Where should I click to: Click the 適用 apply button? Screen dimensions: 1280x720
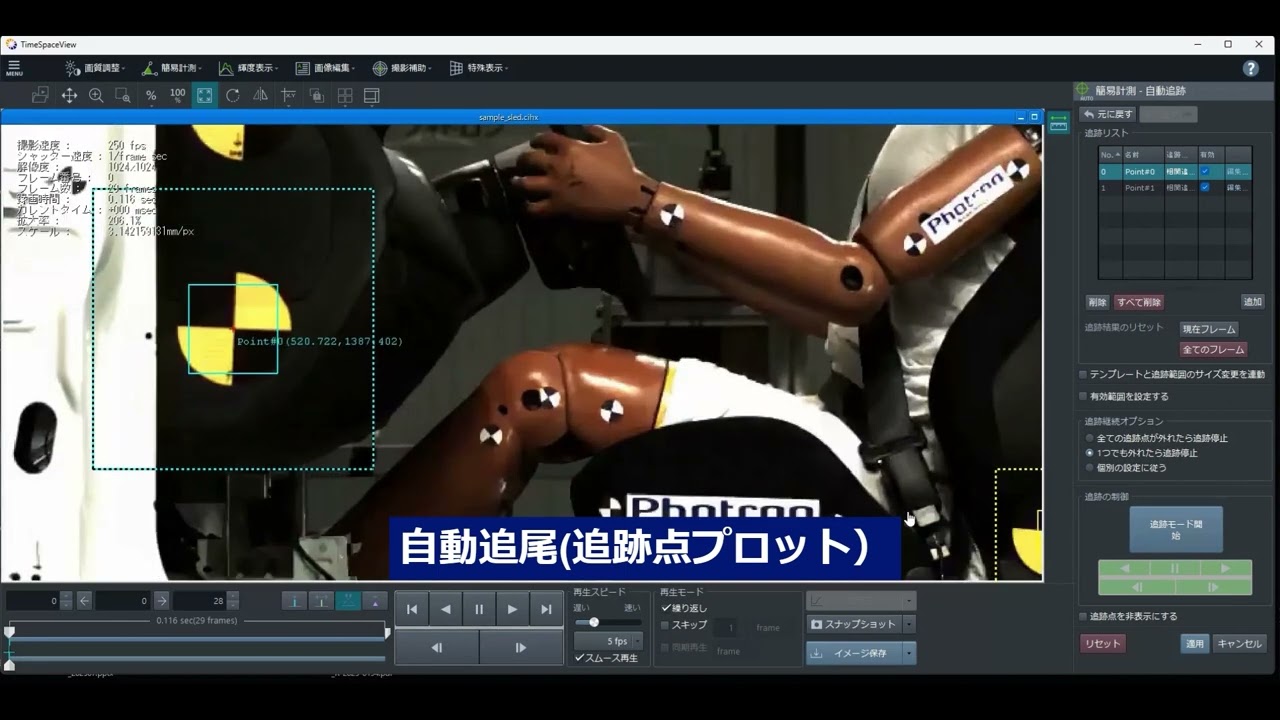[1195, 644]
